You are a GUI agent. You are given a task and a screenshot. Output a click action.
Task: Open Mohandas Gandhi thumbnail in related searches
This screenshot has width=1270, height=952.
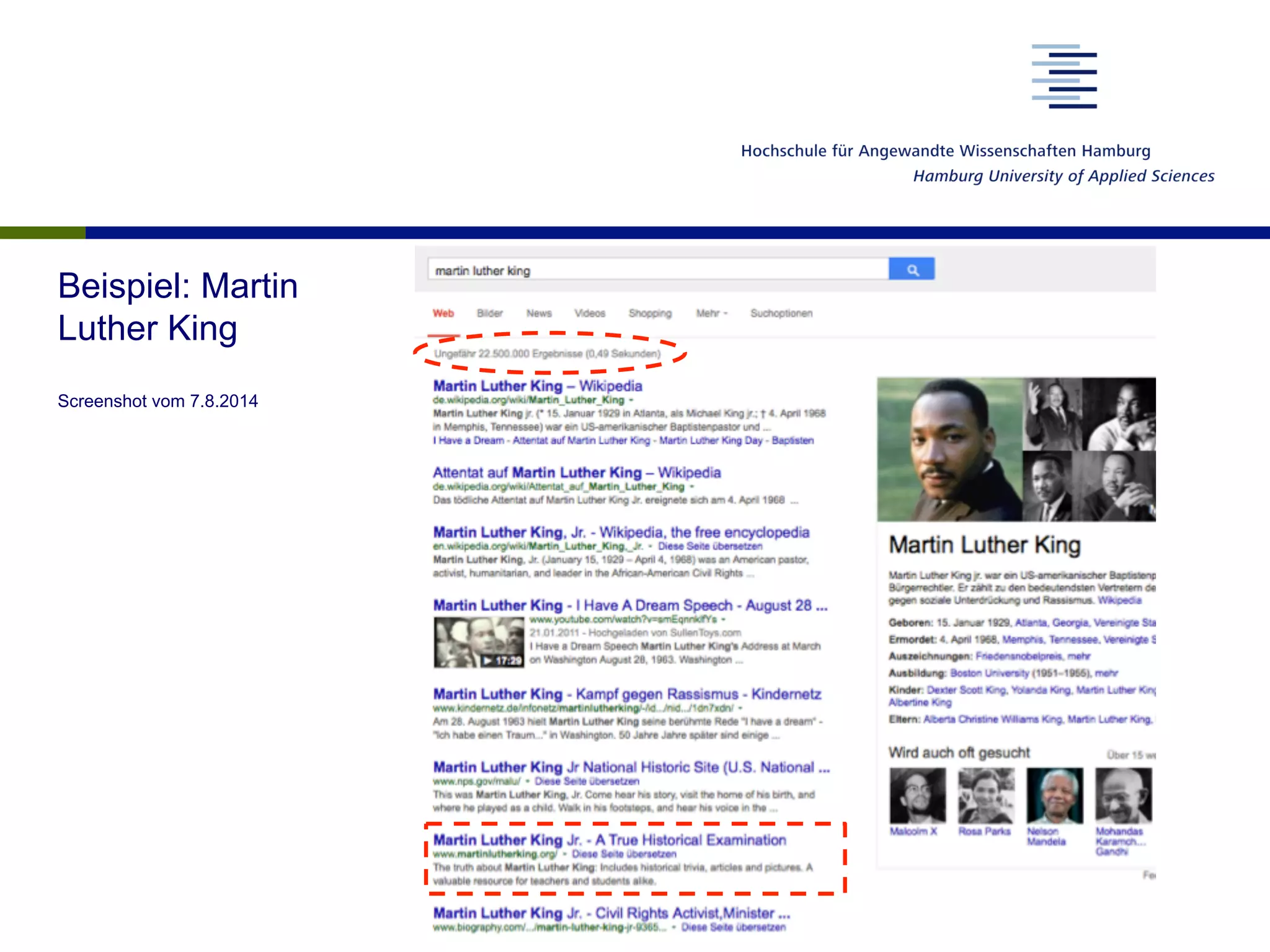(1123, 795)
